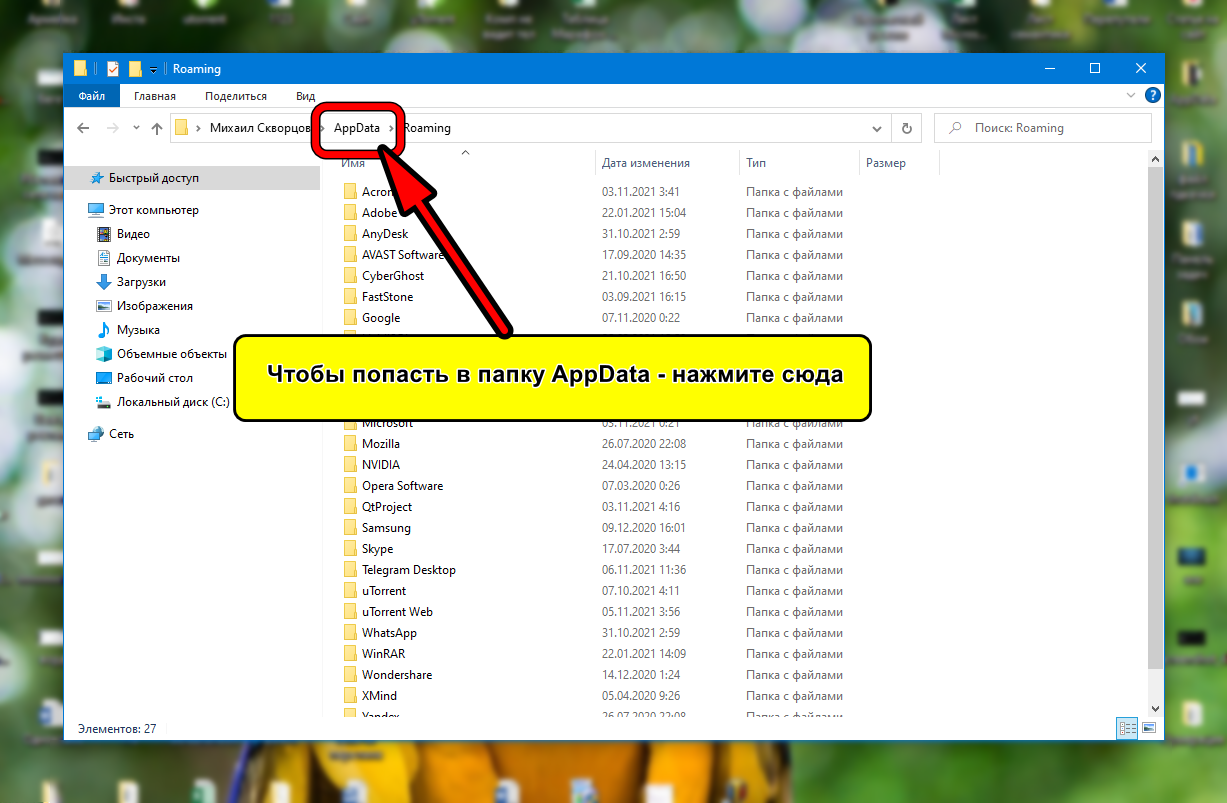This screenshot has height=803, width=1227.
Task: Switch to details view icon
Action: pyautogui.click(x=1127, y=728)
